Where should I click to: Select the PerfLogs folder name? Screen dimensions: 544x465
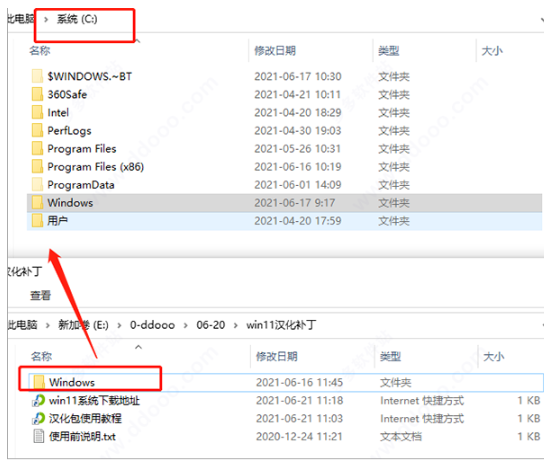(x=69, y=130)
